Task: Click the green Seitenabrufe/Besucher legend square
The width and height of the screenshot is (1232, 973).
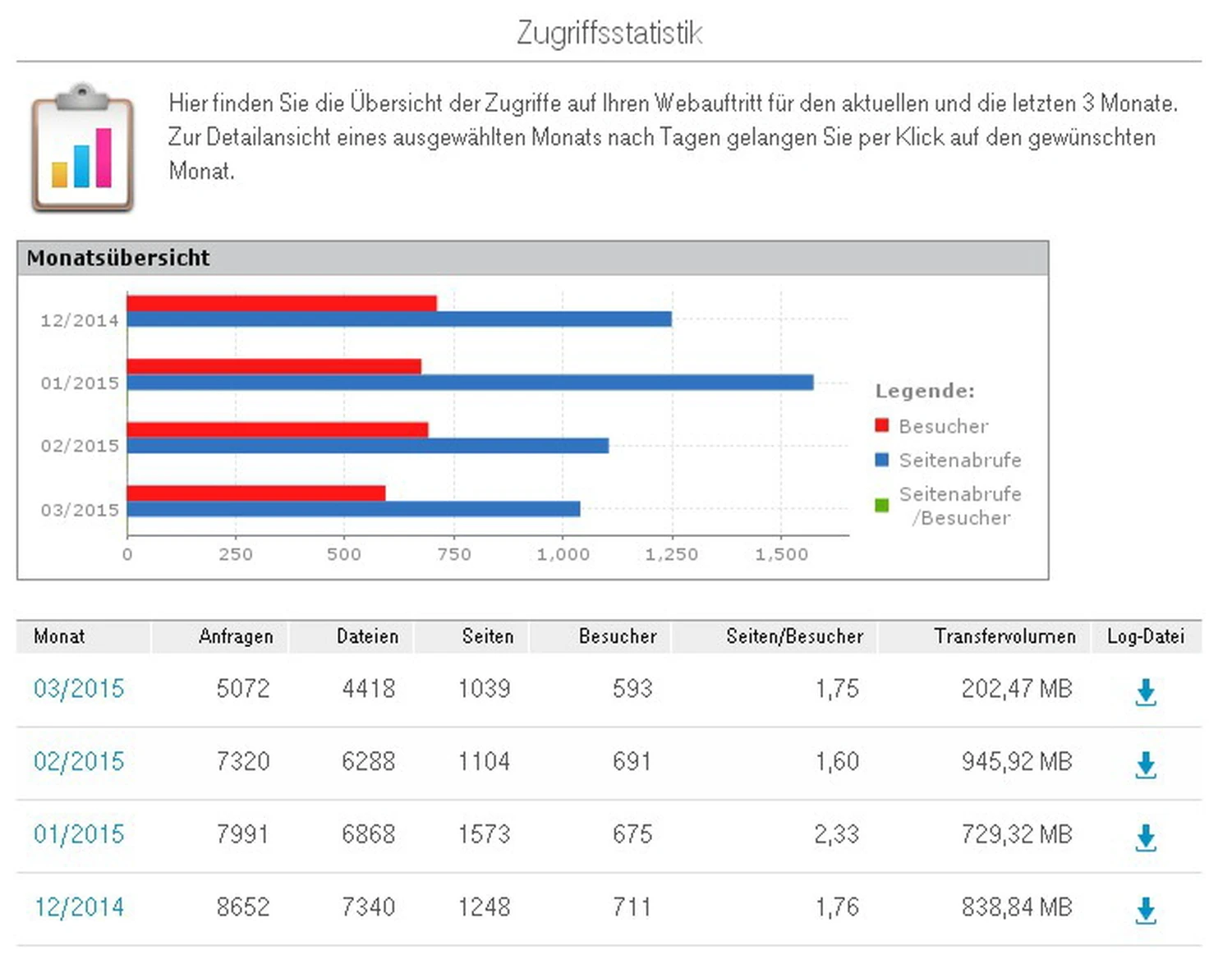Action: pyautogui.click(x=880, y=504)
